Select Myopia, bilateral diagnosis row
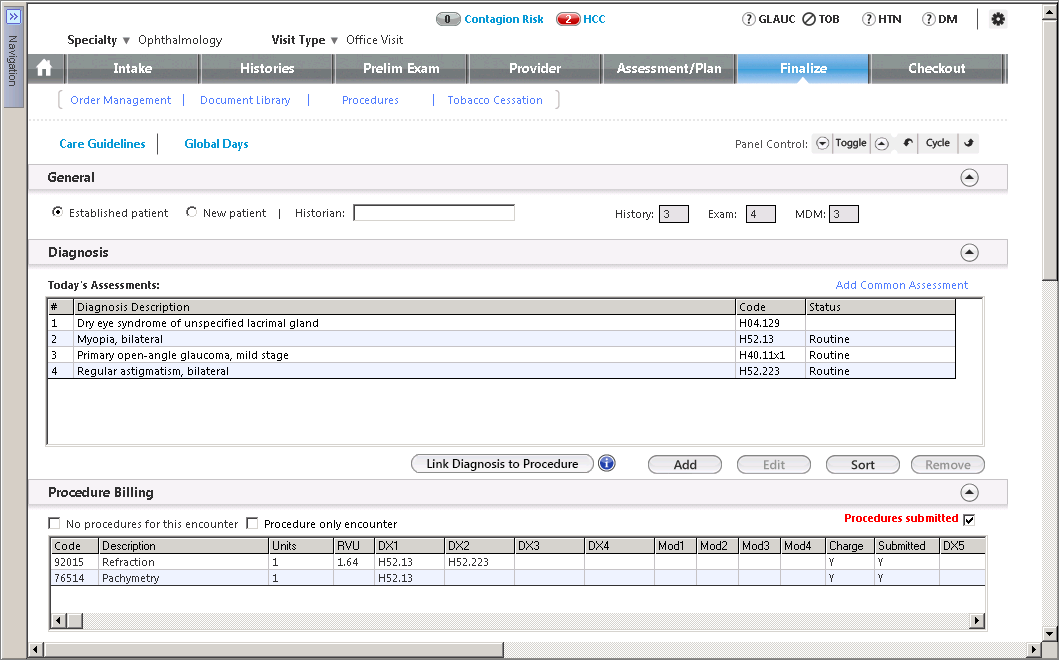Viewport: 1059px width, 660px height. 501,339
